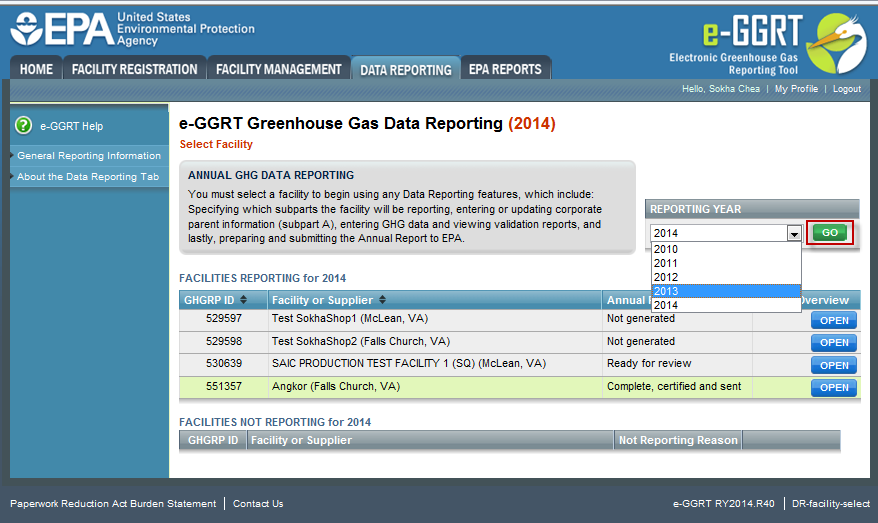This screenshot has width=878, height=523.
Task: Open About the Data Reporting Tab
Action: 88,176
